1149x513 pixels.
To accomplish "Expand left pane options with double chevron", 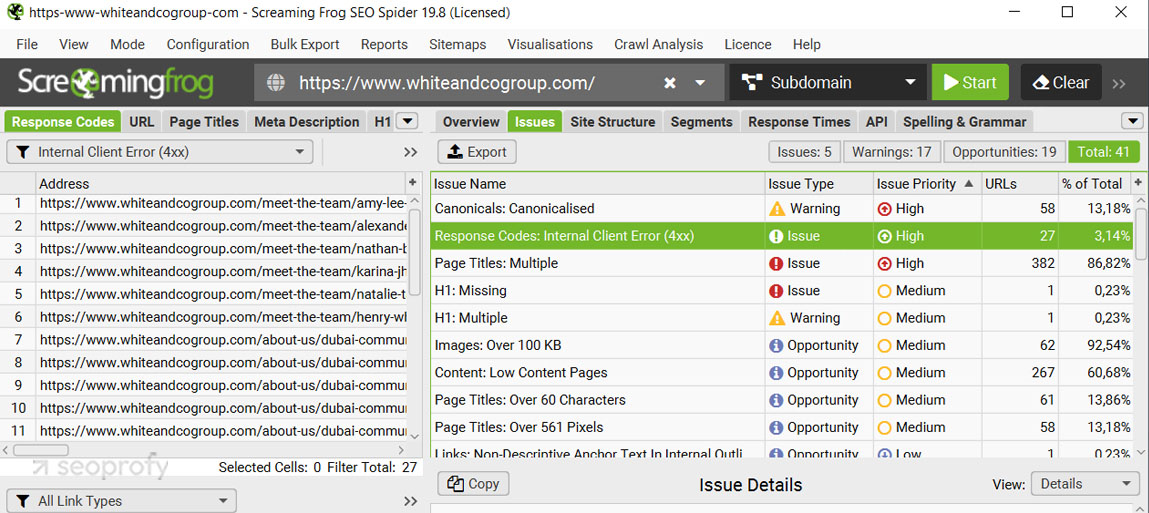I will click(x=410, y=152).
